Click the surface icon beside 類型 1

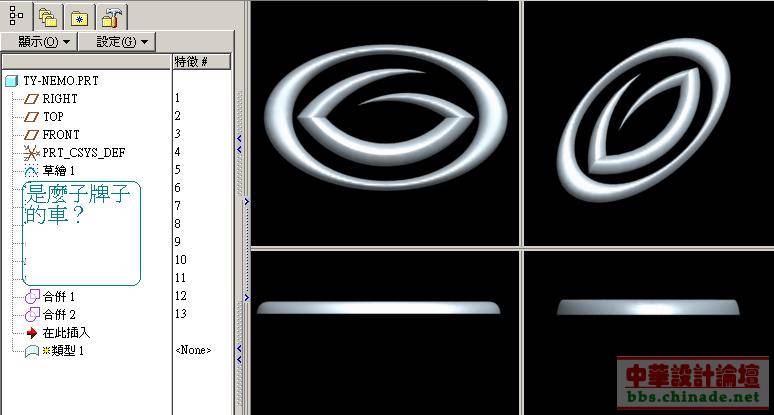[32, 351]
